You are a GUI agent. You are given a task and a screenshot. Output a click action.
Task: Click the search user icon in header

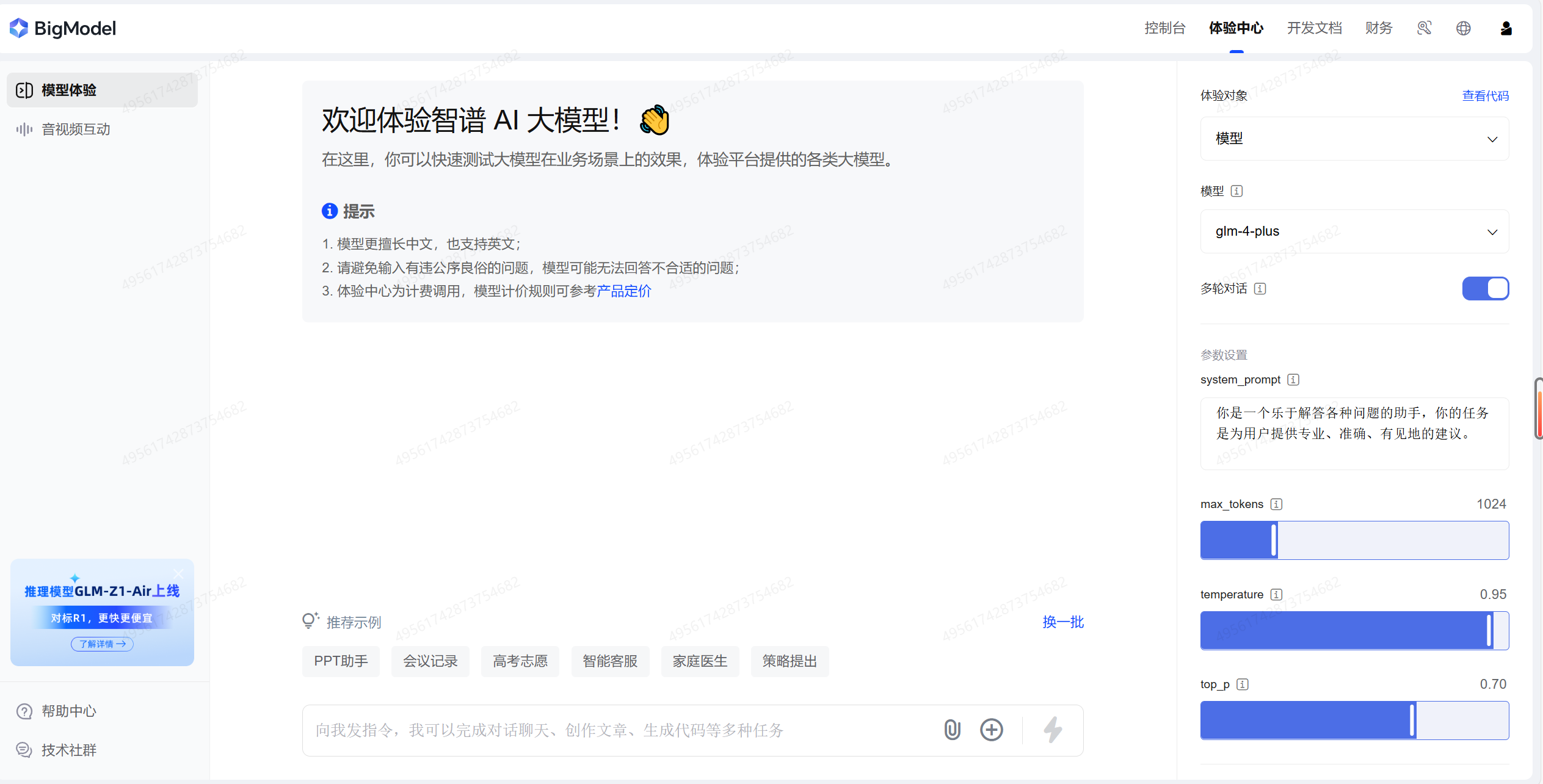tap(1424, 28)
